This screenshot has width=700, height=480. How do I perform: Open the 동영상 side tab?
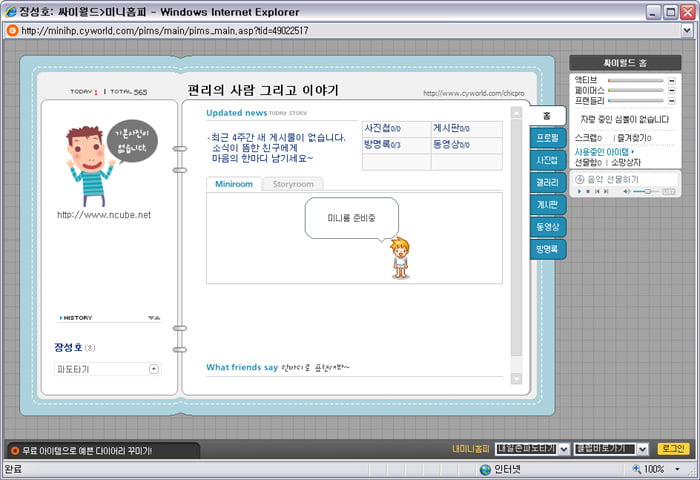point(548,227)
